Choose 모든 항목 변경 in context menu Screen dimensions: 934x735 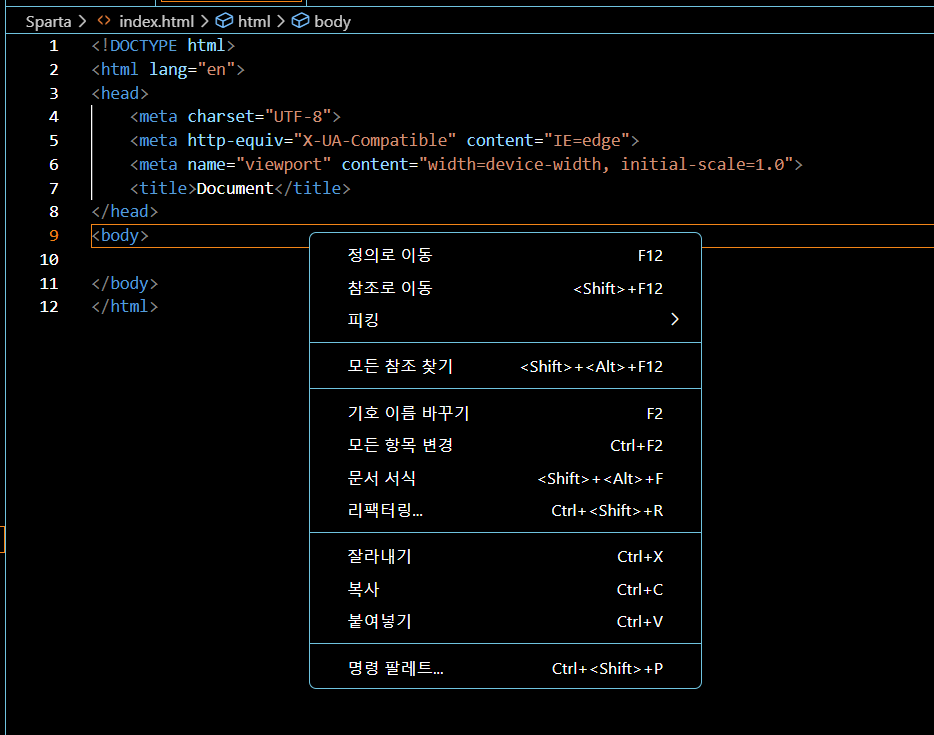pyautogui.click(x=505, y=446)
